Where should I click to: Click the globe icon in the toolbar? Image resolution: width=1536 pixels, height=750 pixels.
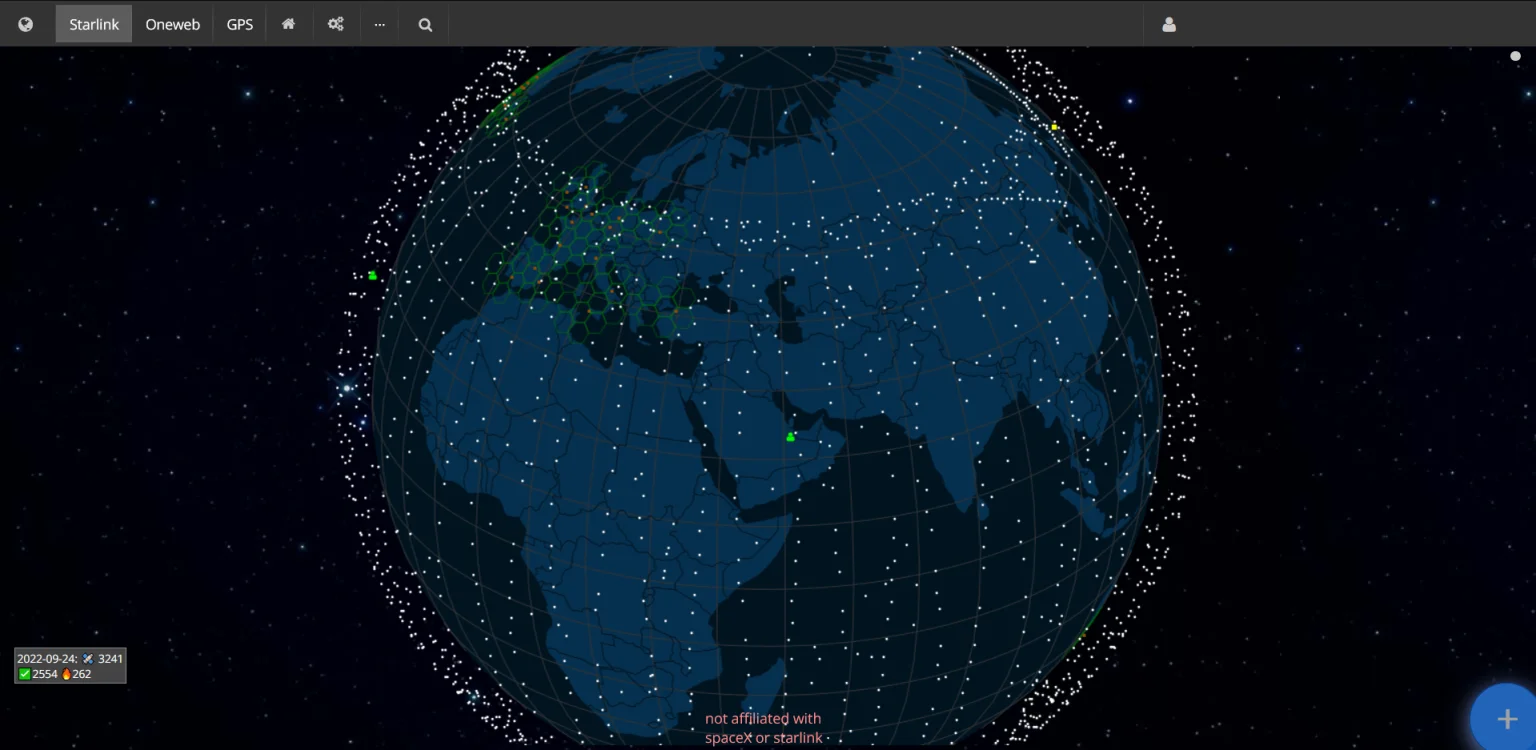26,24
